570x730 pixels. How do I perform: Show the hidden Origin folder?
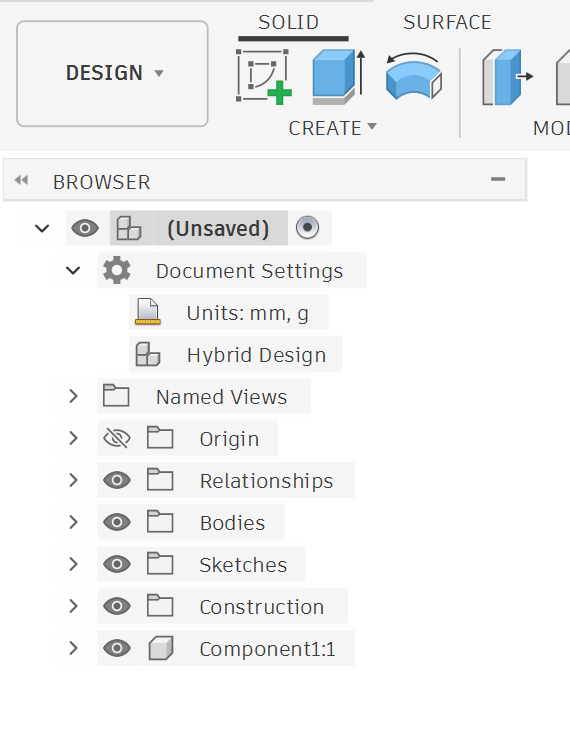click(116, 438)
